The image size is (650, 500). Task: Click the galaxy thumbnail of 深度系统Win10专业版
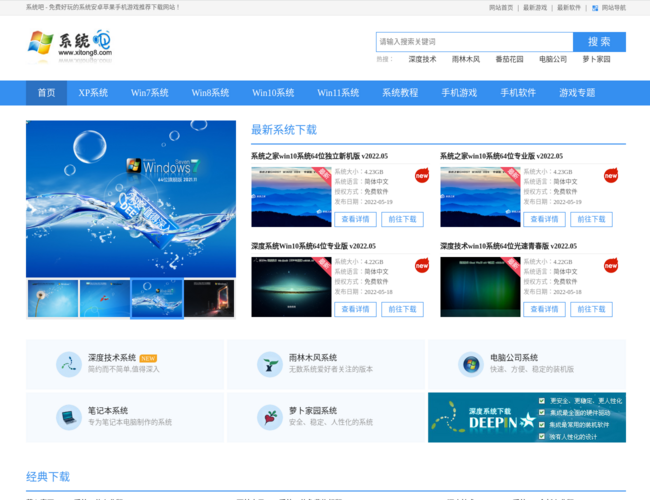291,287
